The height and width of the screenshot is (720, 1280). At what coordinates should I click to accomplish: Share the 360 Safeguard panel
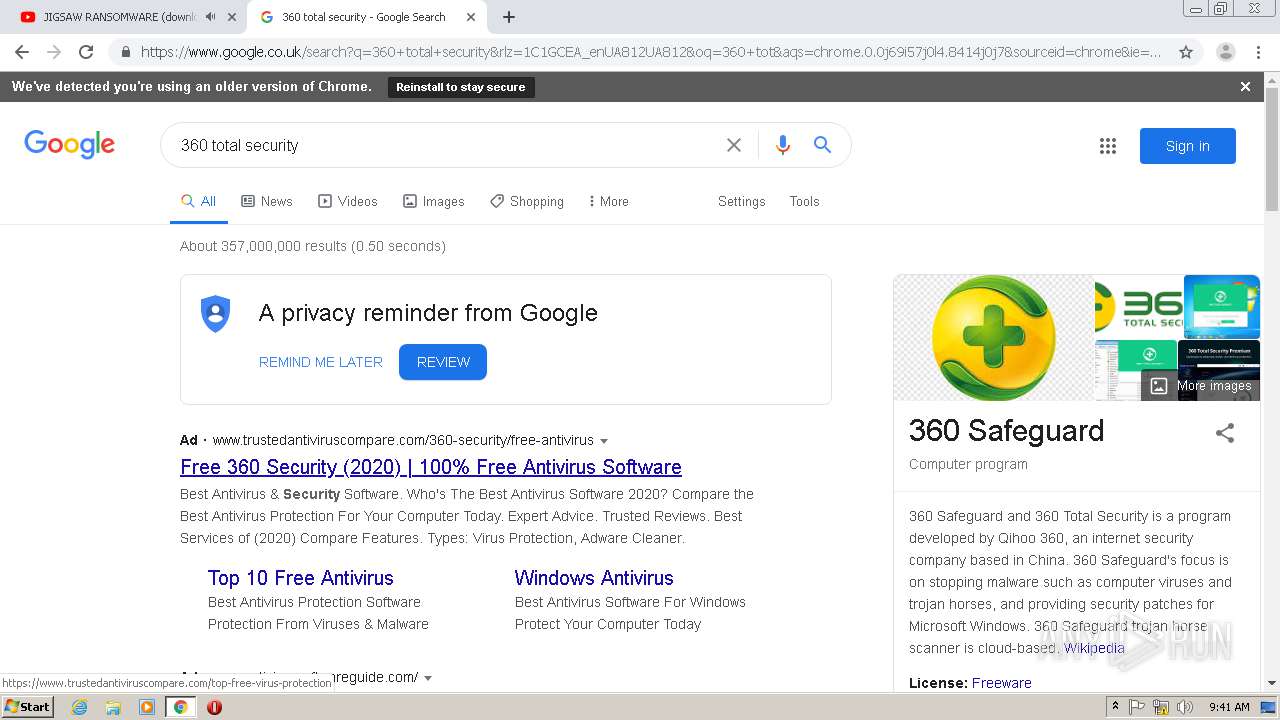1225,432
